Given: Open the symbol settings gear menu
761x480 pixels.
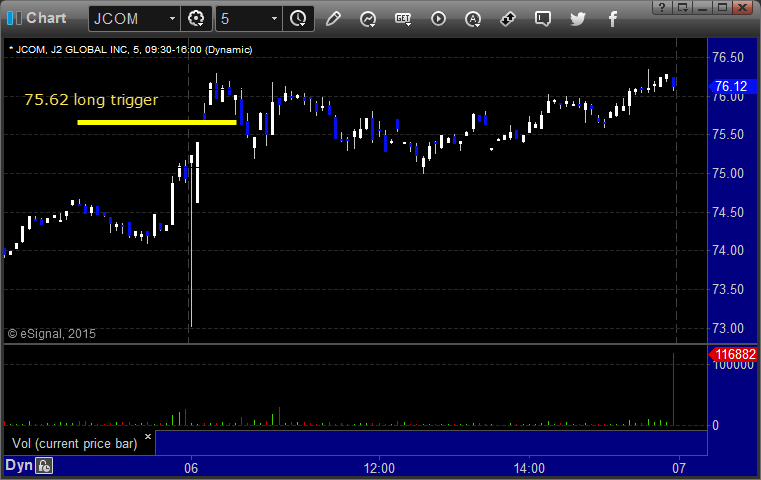Looking at the screenshot, I should click(196, 18).
